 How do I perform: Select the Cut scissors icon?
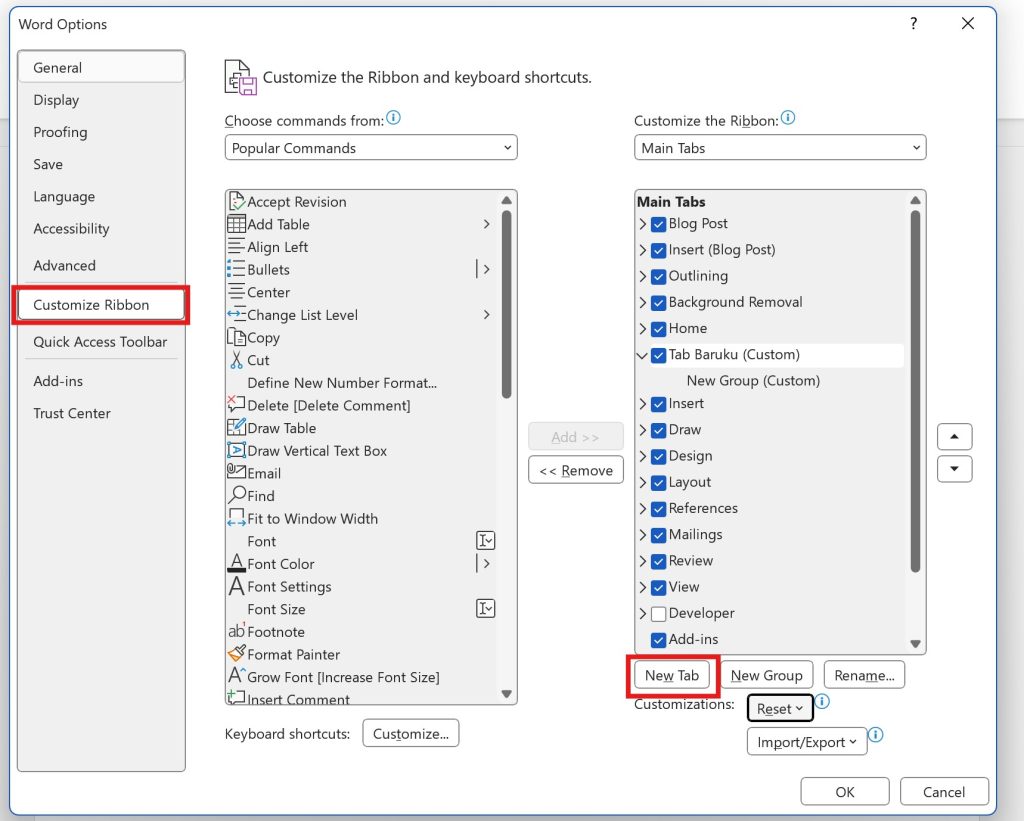(237, 360)
